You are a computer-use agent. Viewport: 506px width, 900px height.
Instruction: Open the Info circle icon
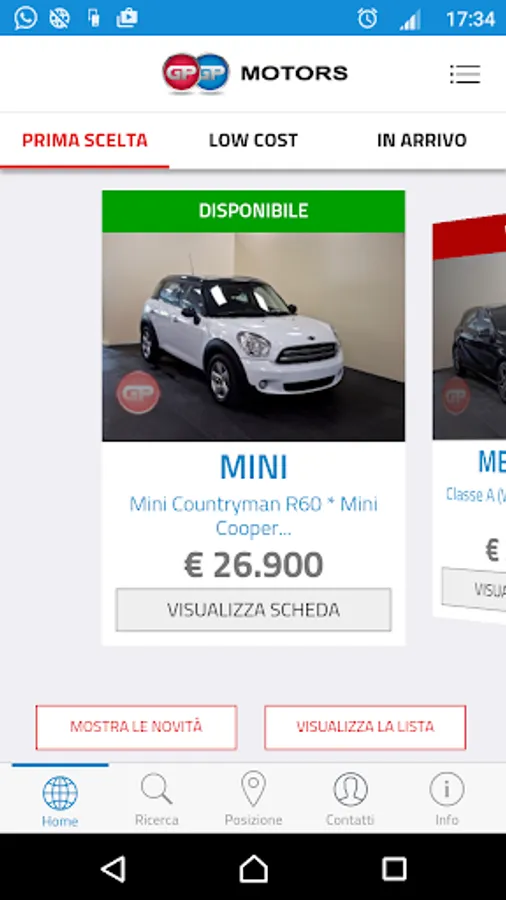(x=446, y=789)
